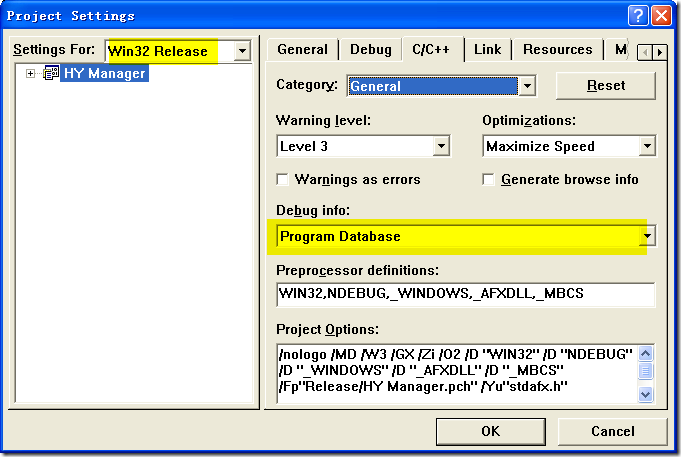Open the Category dropdown arrow
The height and width of the screenshot is (457, 681).
click(527, 86)
